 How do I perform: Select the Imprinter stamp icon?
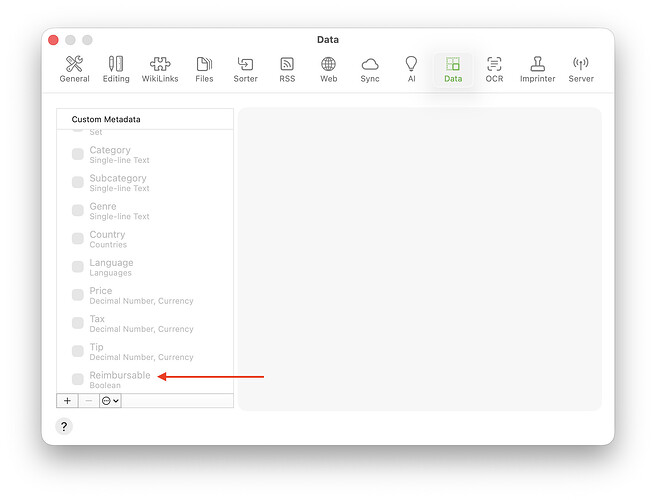tap(537, 69)
